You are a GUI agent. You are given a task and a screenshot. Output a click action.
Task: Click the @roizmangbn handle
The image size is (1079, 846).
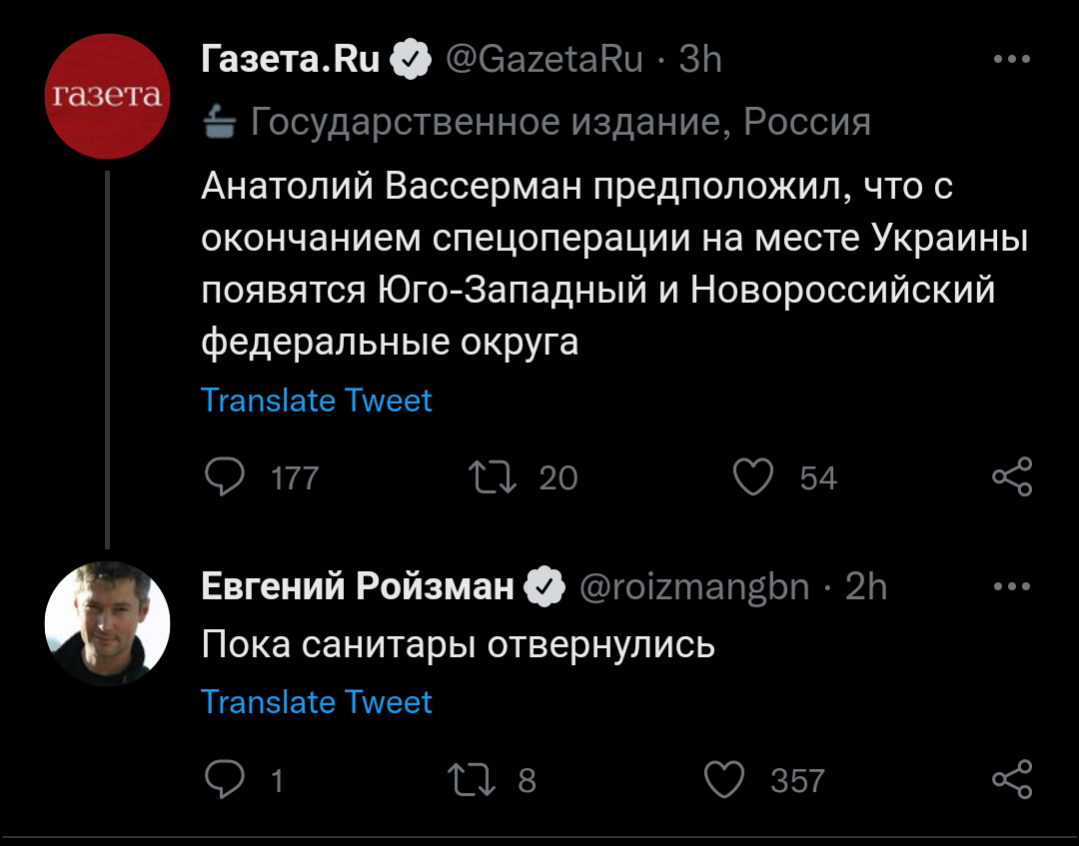click(x=694, y=586)
